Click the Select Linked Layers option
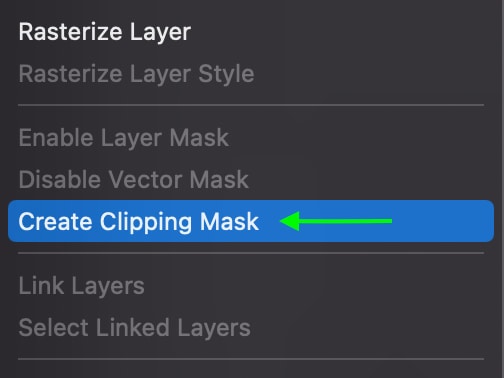The height and width of the screenshot is (378, 504). [x=134, y=328]
